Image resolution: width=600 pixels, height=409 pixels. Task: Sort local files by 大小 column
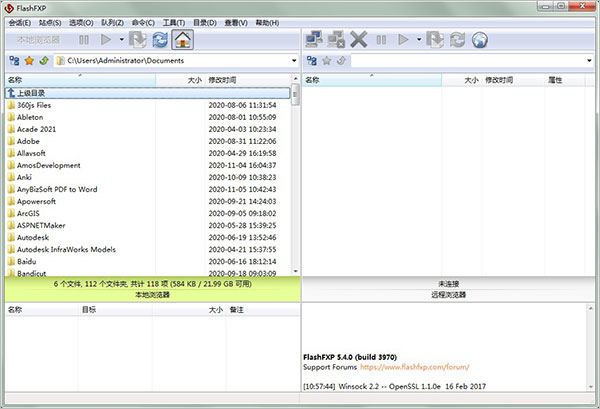[180, 80]
